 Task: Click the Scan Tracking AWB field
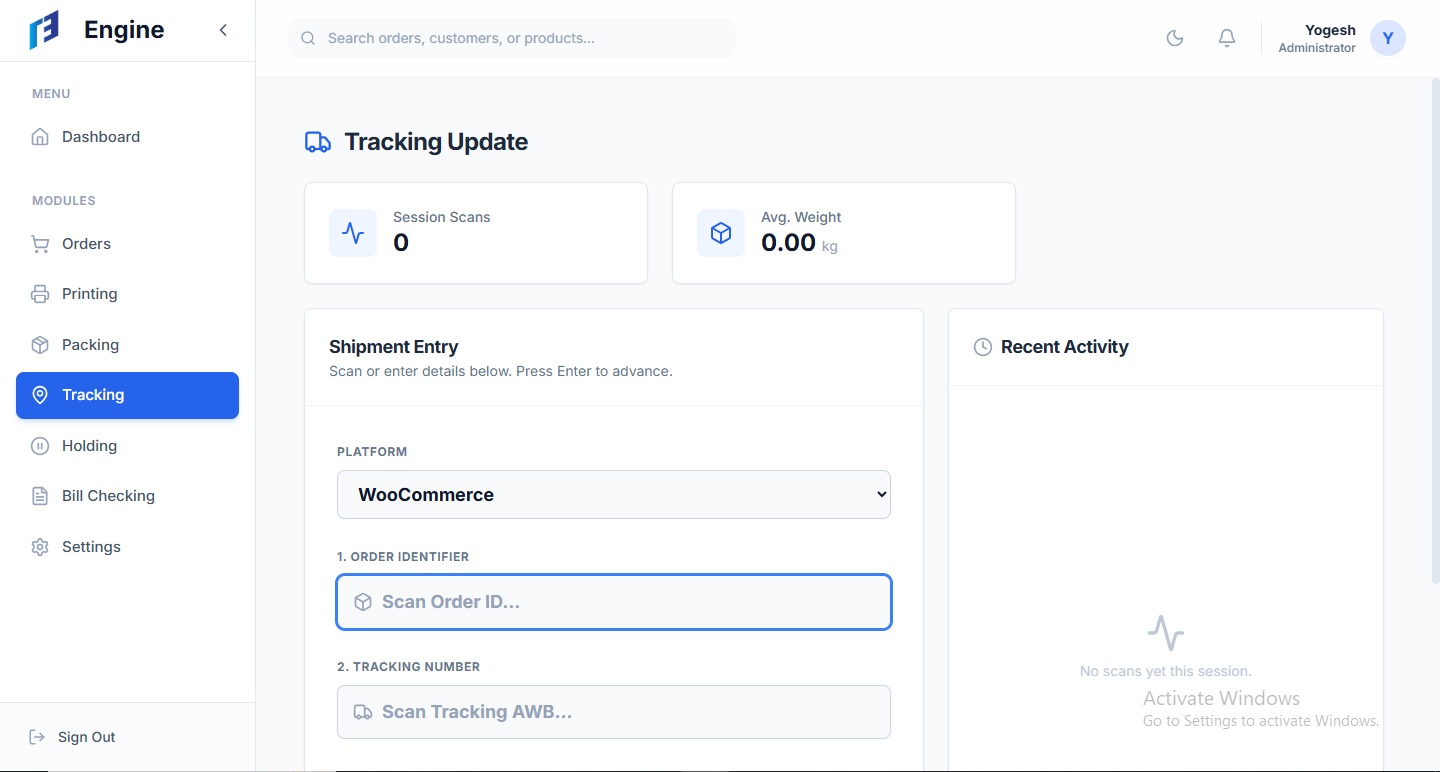click(x=613, y=712)
